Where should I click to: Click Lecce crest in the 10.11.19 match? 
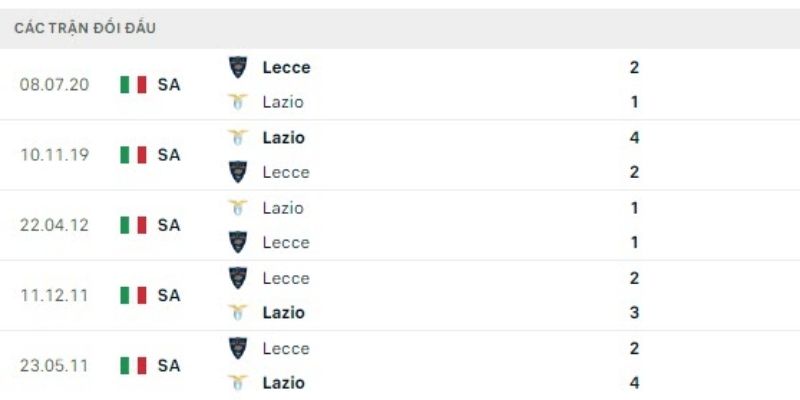[x=238, y=172]
